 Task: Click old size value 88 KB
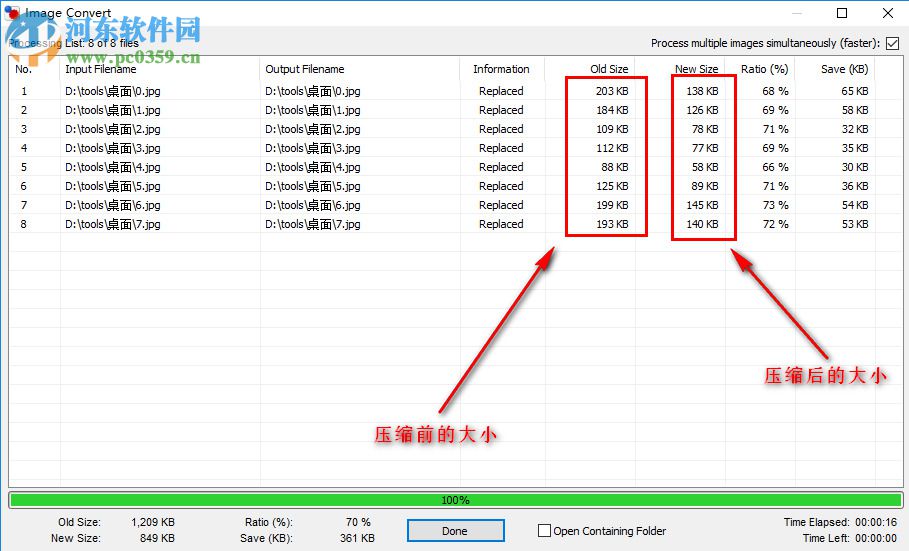coord(615,167)
